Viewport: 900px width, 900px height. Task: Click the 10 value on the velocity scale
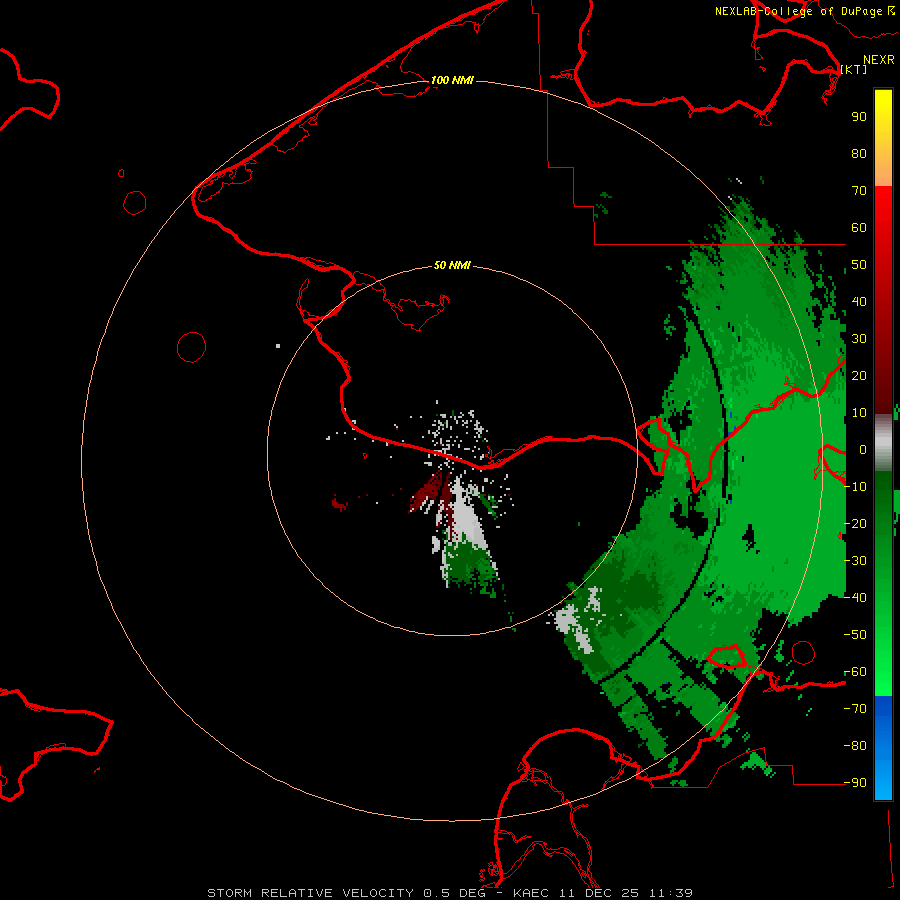[859, 413]
